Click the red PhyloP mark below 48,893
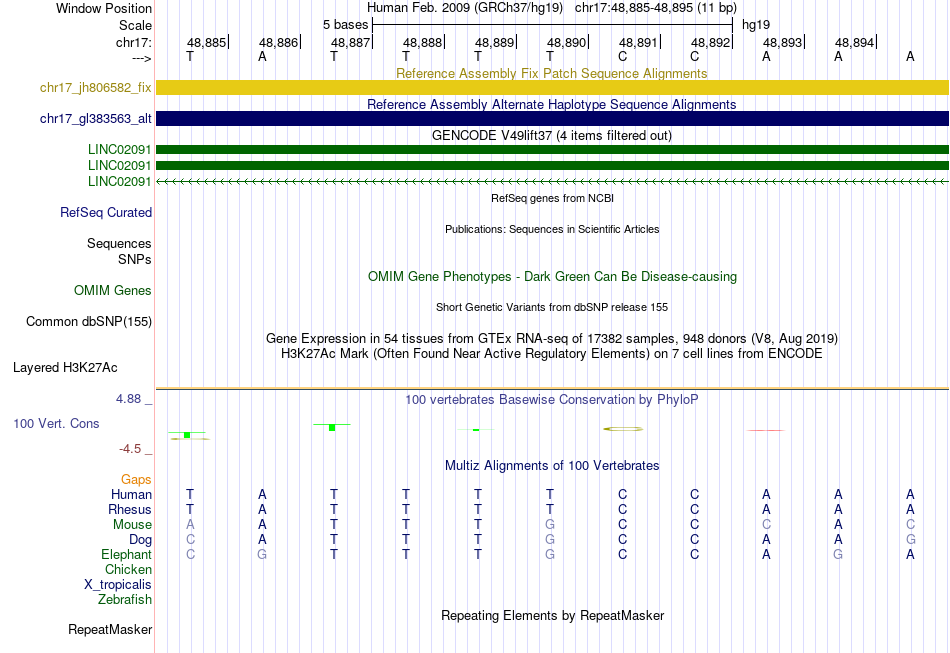The width and height of the screenshot is (950, 653). coord(766,430)
